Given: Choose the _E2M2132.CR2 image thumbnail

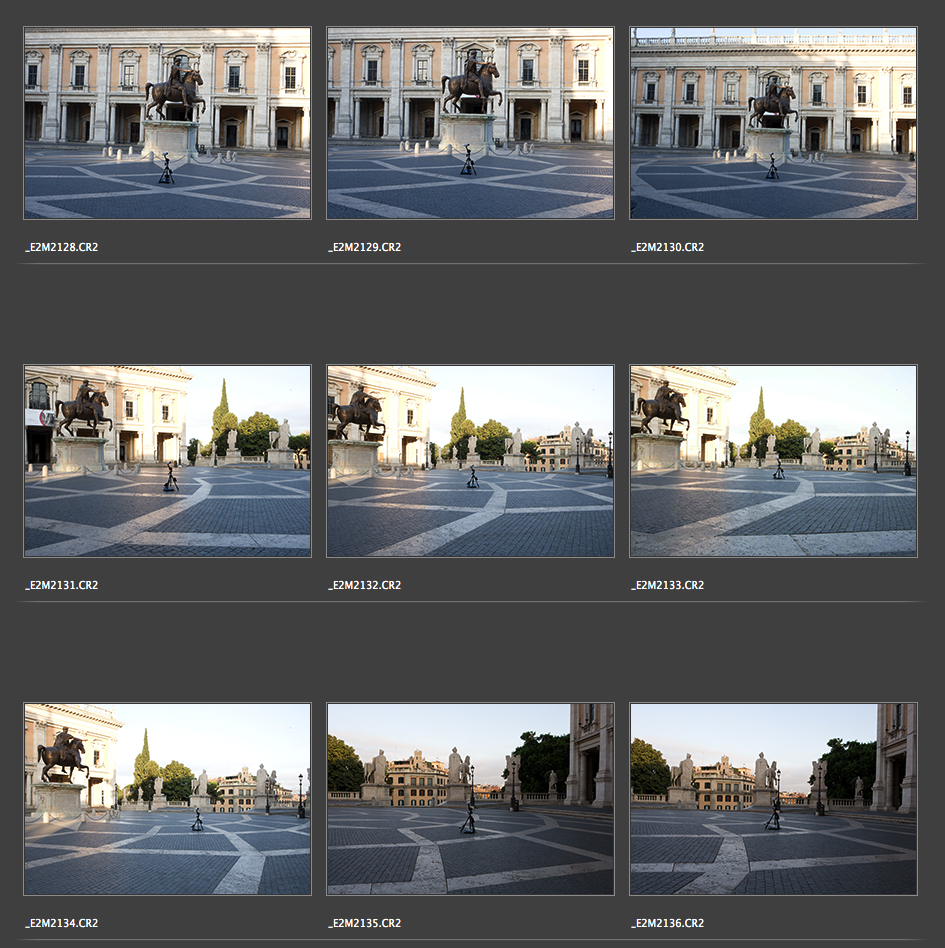Looking at the screenshot, I should click(x=470, y=461).
